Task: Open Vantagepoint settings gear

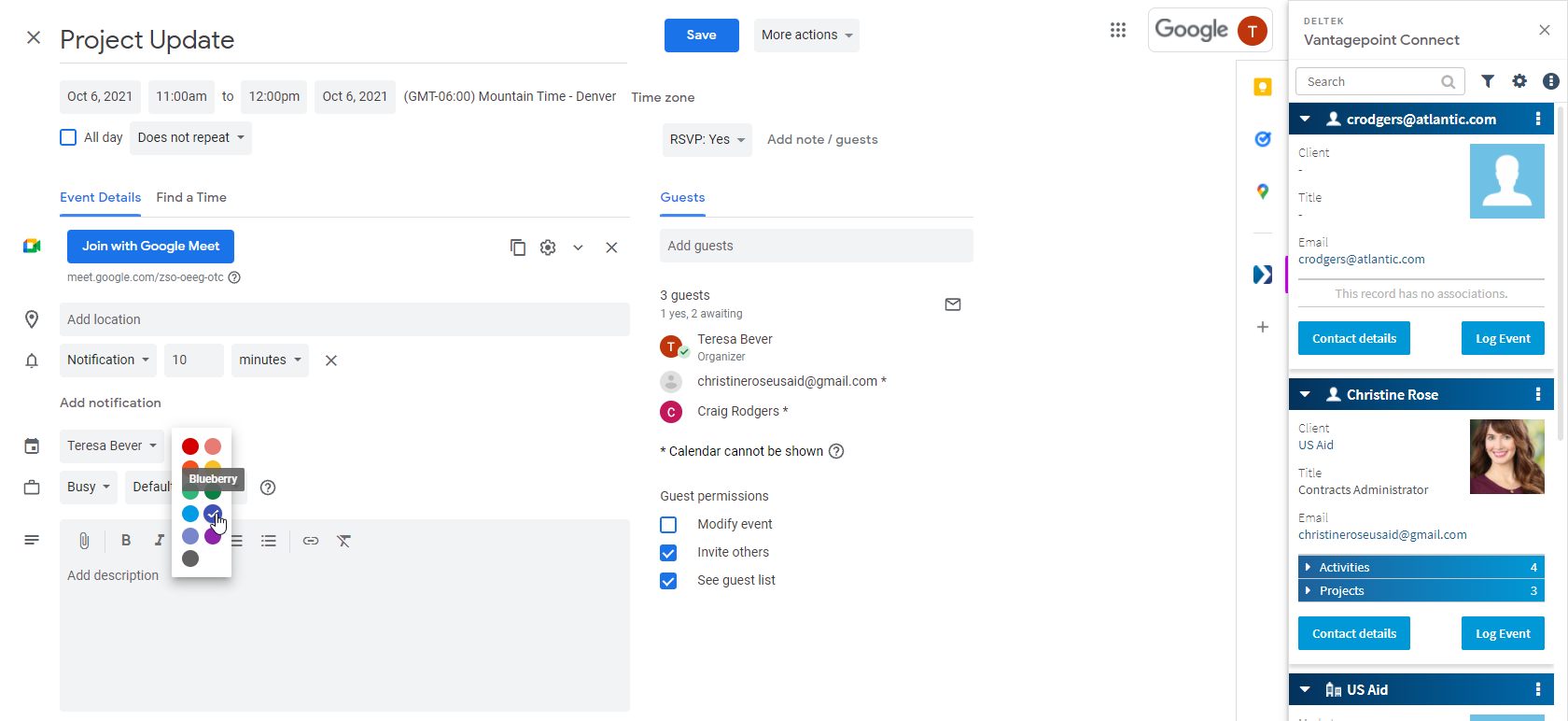Action: 1519,81
